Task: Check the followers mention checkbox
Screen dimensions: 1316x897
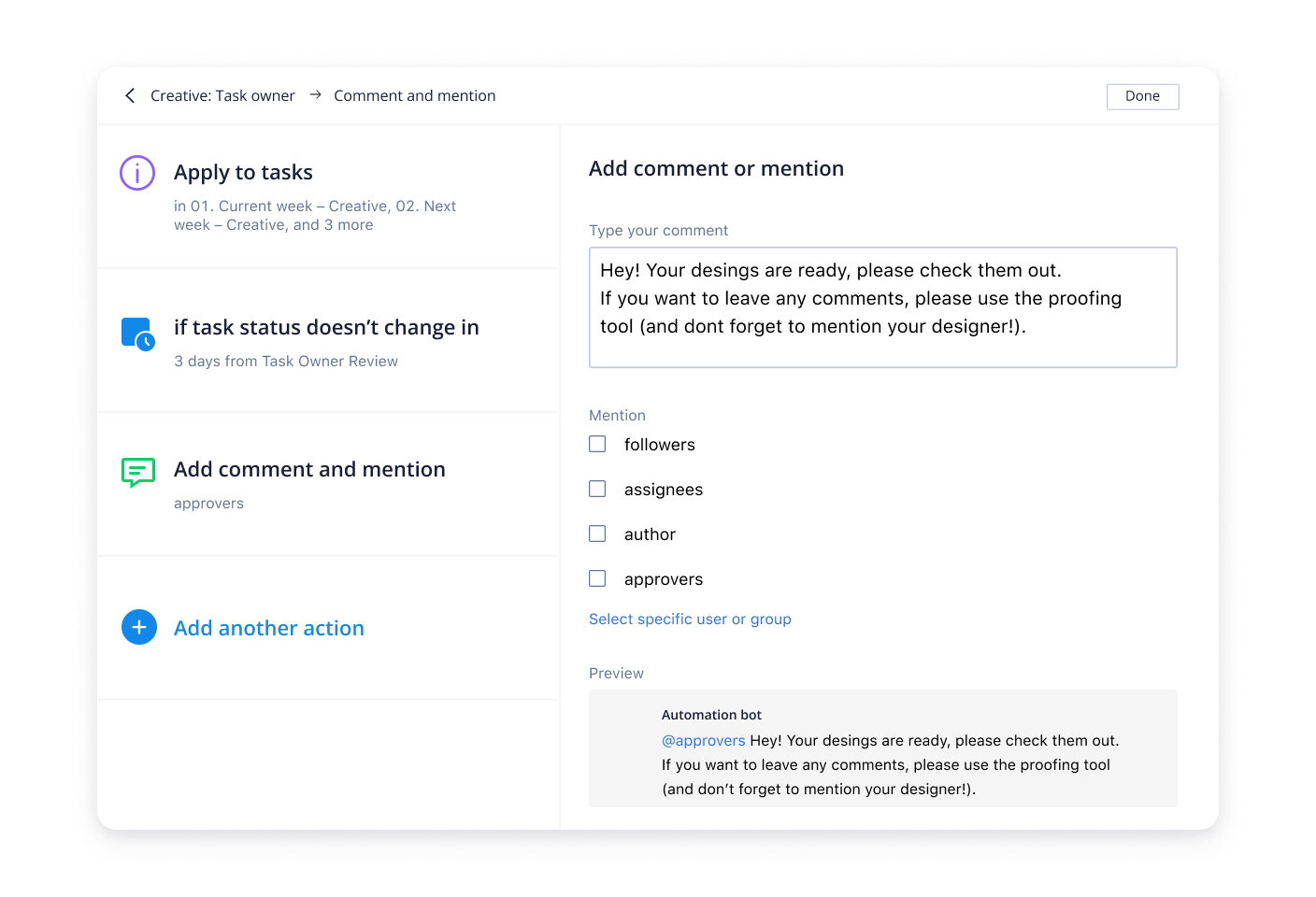Action: pos(597,444)
